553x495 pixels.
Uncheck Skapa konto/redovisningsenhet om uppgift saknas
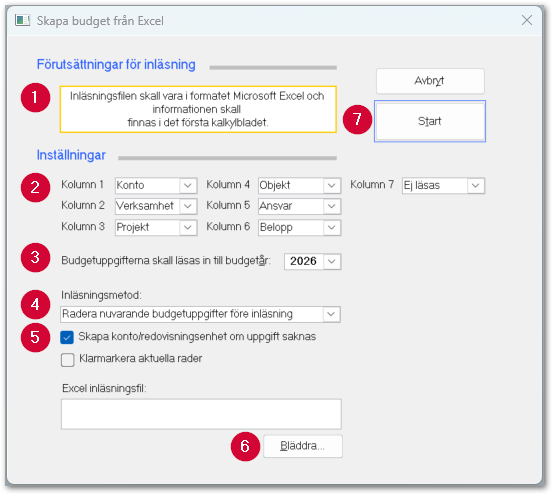(x=67, y=337)
